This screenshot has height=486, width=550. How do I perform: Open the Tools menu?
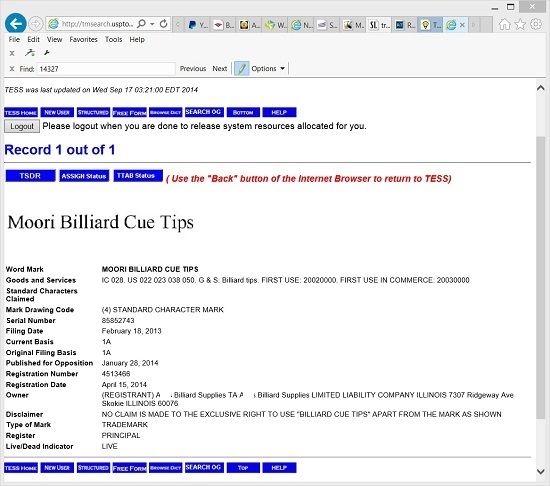[114, 39]
